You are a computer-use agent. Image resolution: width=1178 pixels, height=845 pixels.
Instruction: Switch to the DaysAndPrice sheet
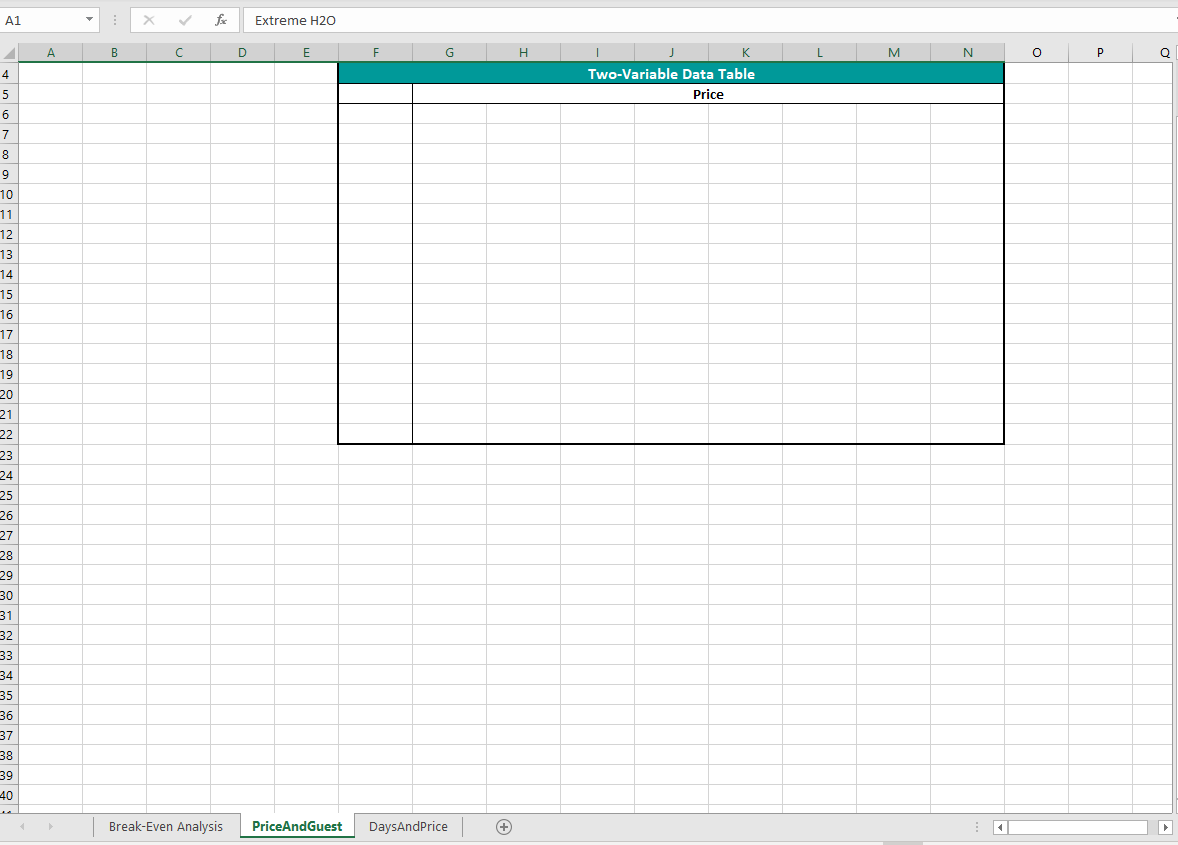pos(407,826)
